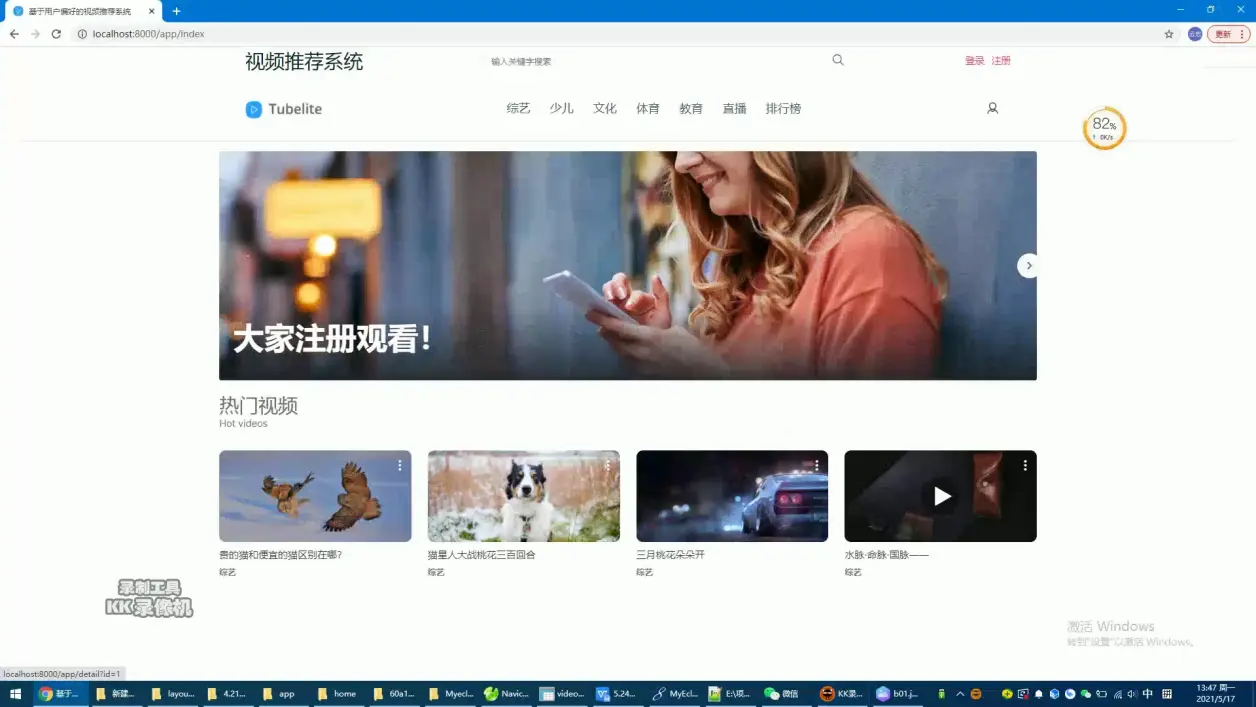Open the Windows Start menu
The image size is (1256, 707).
click(x=15, y=694)
